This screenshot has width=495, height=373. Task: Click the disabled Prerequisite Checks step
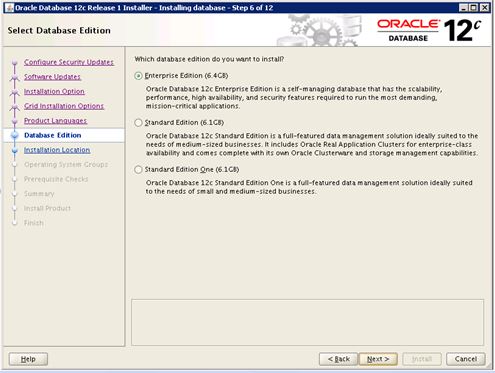(56, 179)
